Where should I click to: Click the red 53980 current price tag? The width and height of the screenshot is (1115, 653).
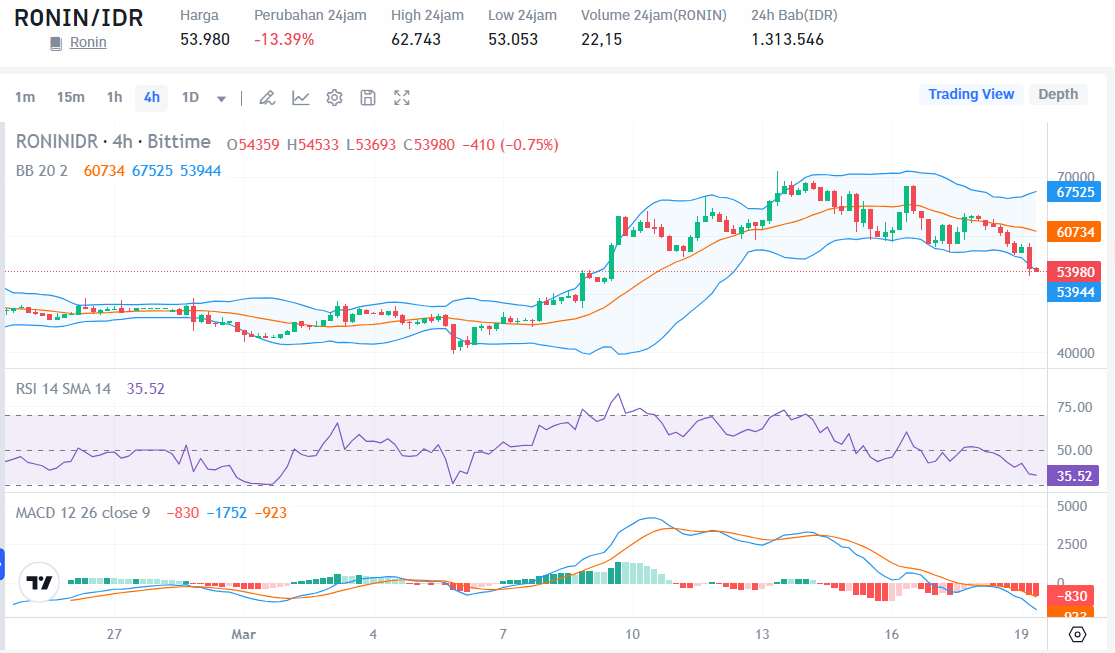1074,272
